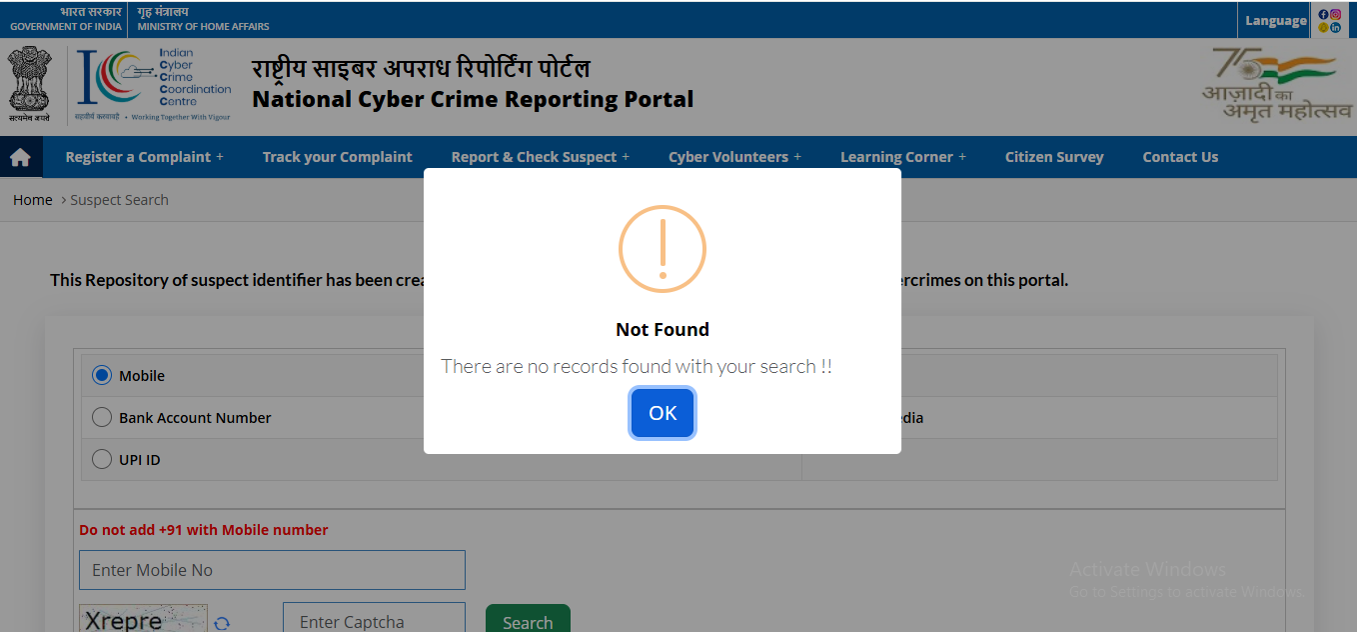The width and height of the screenshot is (1357, 632).
Task: Open the Language selector
Action: (x=1275, y=20)
